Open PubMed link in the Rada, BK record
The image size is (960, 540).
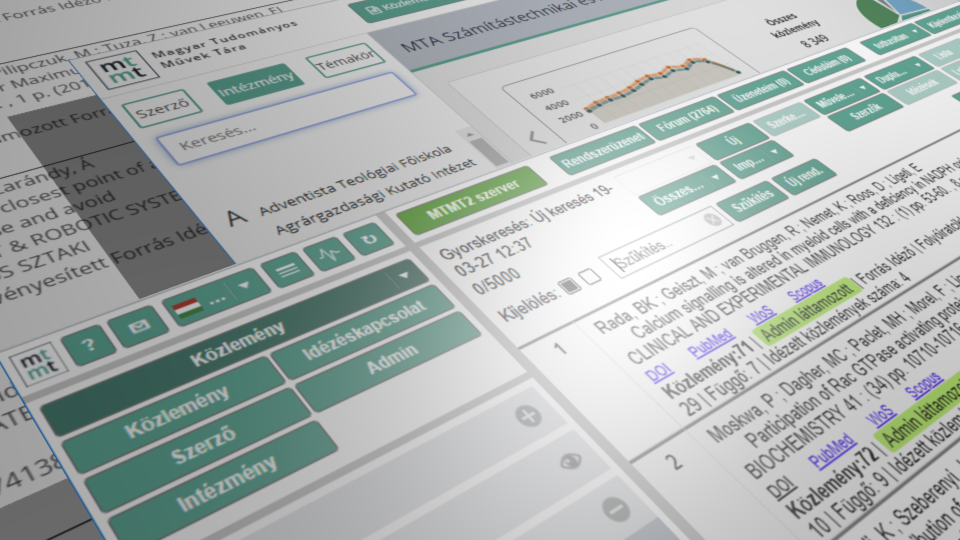pyautogui.click(x=710, y=343)
